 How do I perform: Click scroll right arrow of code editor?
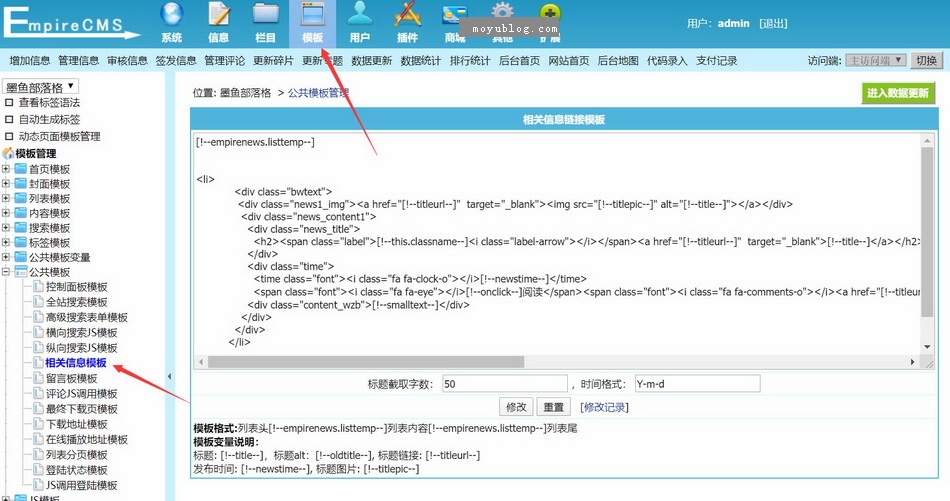click(x=912, y=362)
